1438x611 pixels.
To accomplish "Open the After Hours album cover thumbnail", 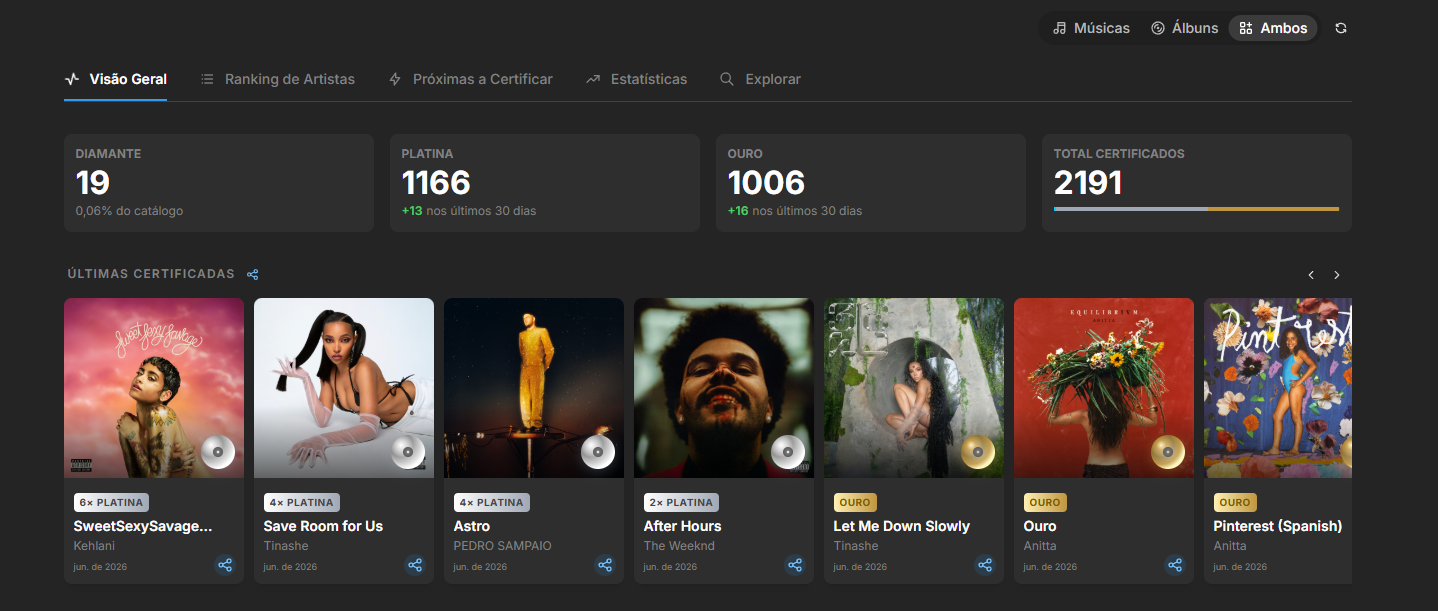I will pyautogui.click(x=724, y=388).
